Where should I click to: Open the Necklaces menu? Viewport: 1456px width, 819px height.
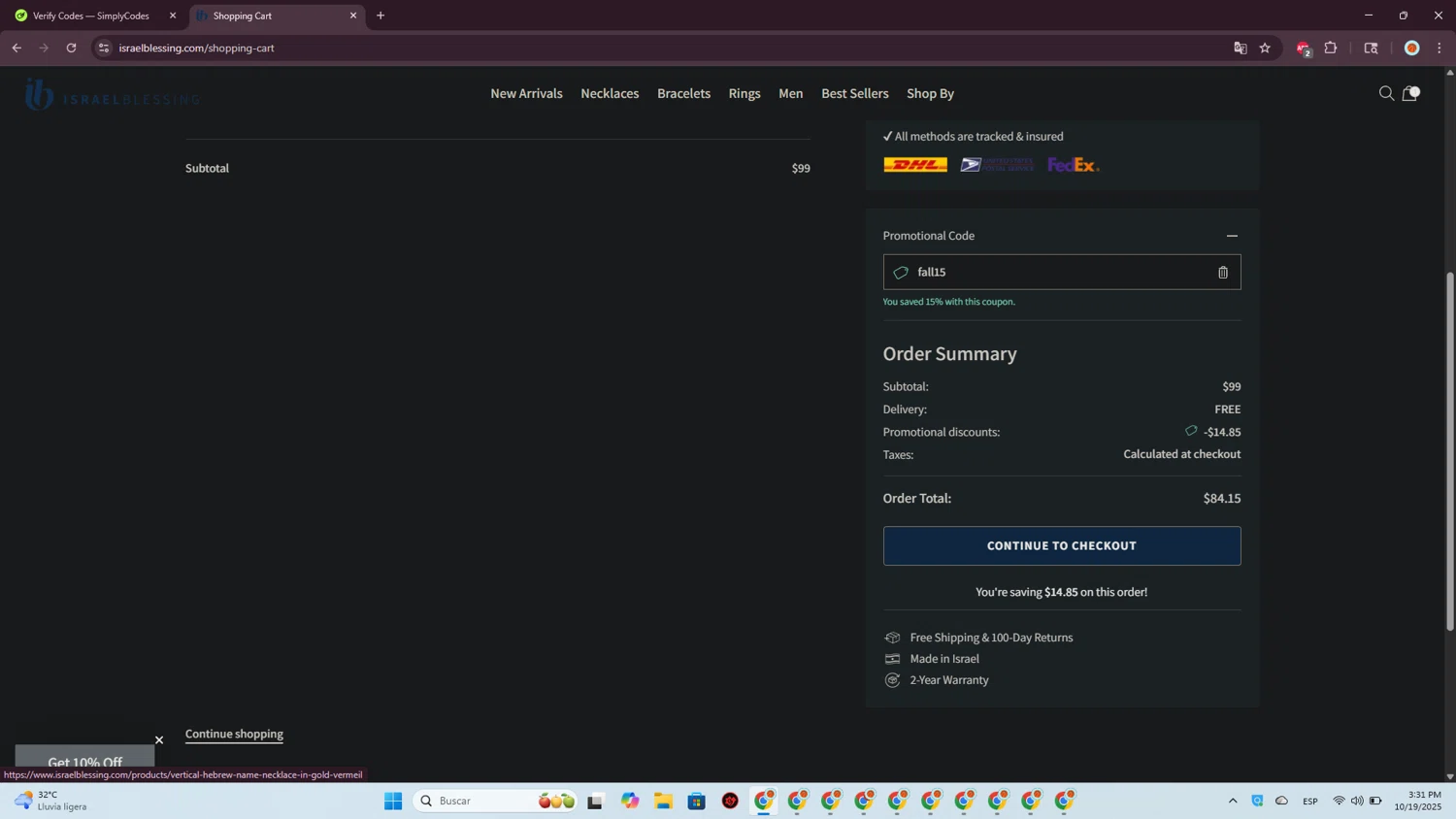[x=610, y=93]
